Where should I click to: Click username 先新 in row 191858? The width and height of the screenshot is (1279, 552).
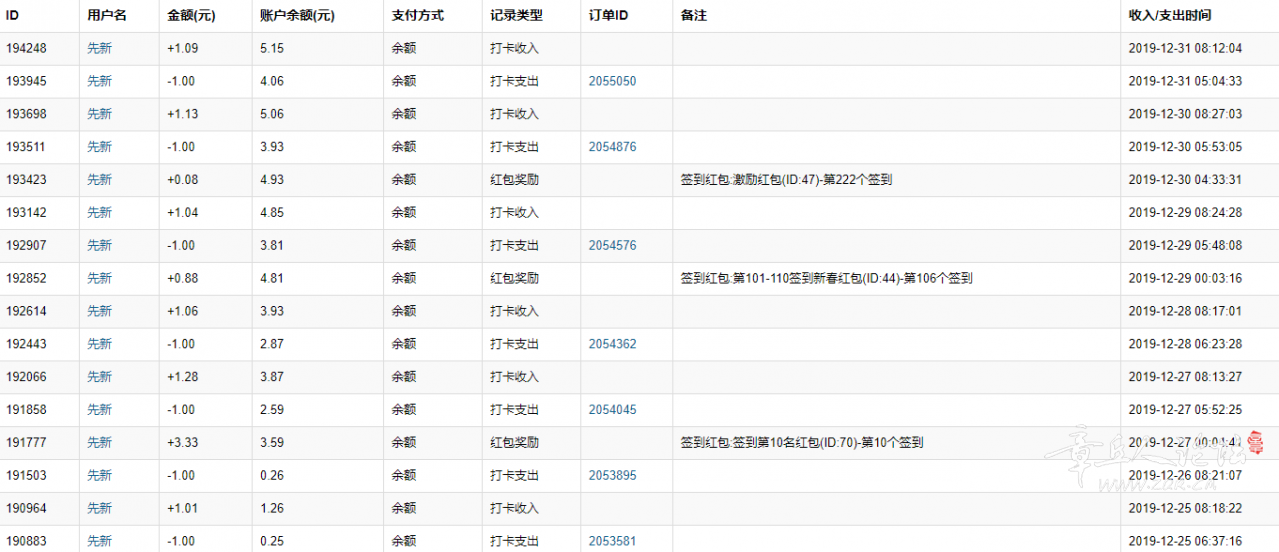[x=100, y=410]
